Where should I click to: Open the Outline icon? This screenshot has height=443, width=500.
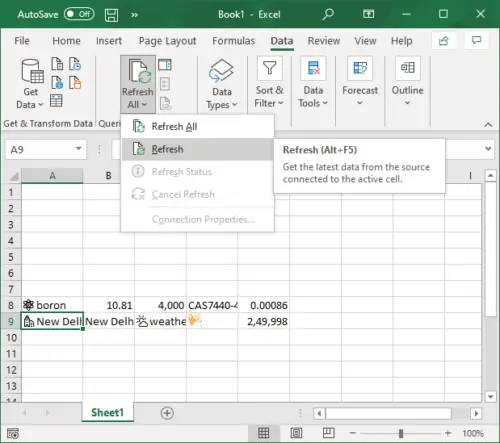[x=408, y=68]
